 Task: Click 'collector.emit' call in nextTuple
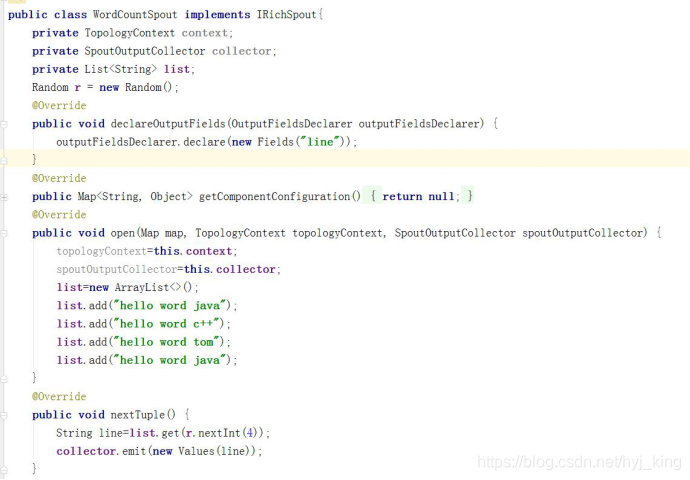pyautogui.click(x=101, y=451)
